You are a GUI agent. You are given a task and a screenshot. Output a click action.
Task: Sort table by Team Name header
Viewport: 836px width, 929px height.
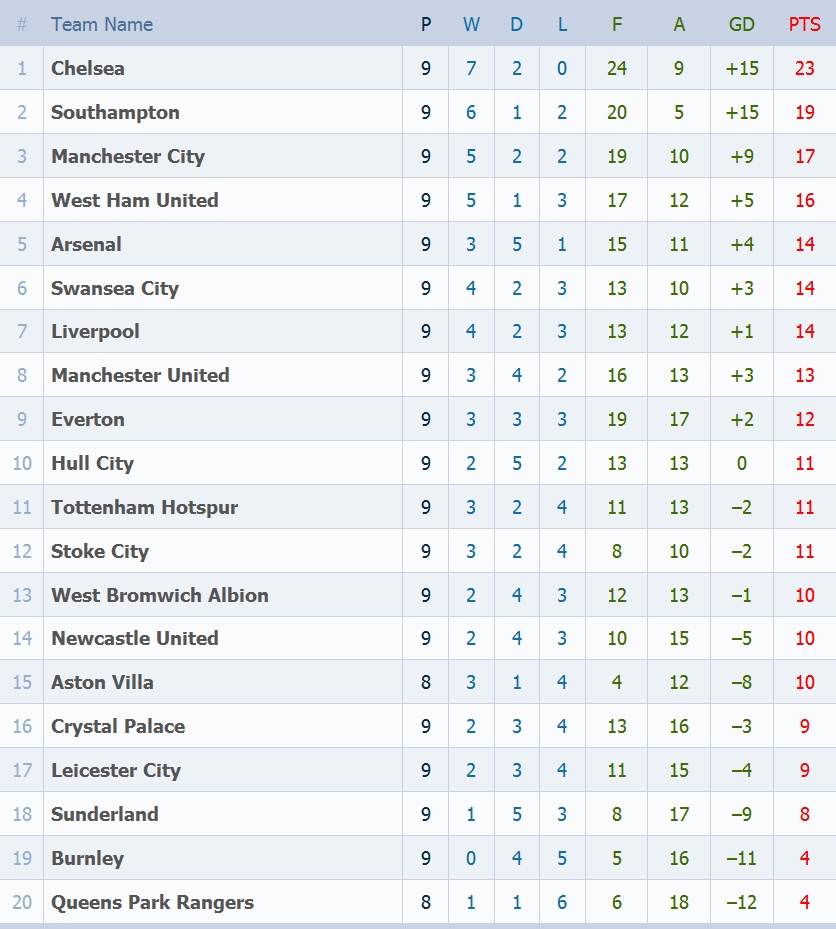(x=102, y=24)
